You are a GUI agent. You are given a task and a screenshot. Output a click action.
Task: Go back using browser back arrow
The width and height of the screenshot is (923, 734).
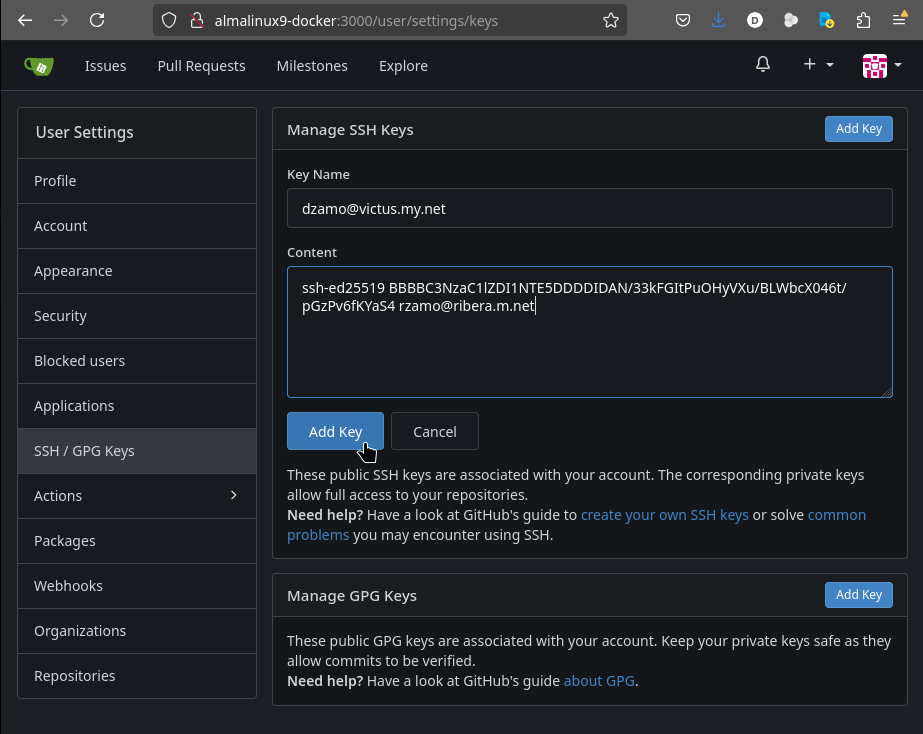point(25,20)
